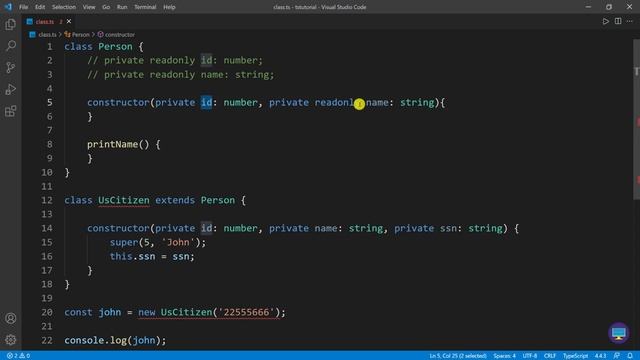Click the '22555666' string on line 20
640x360 pixels.
pos(247,312)
